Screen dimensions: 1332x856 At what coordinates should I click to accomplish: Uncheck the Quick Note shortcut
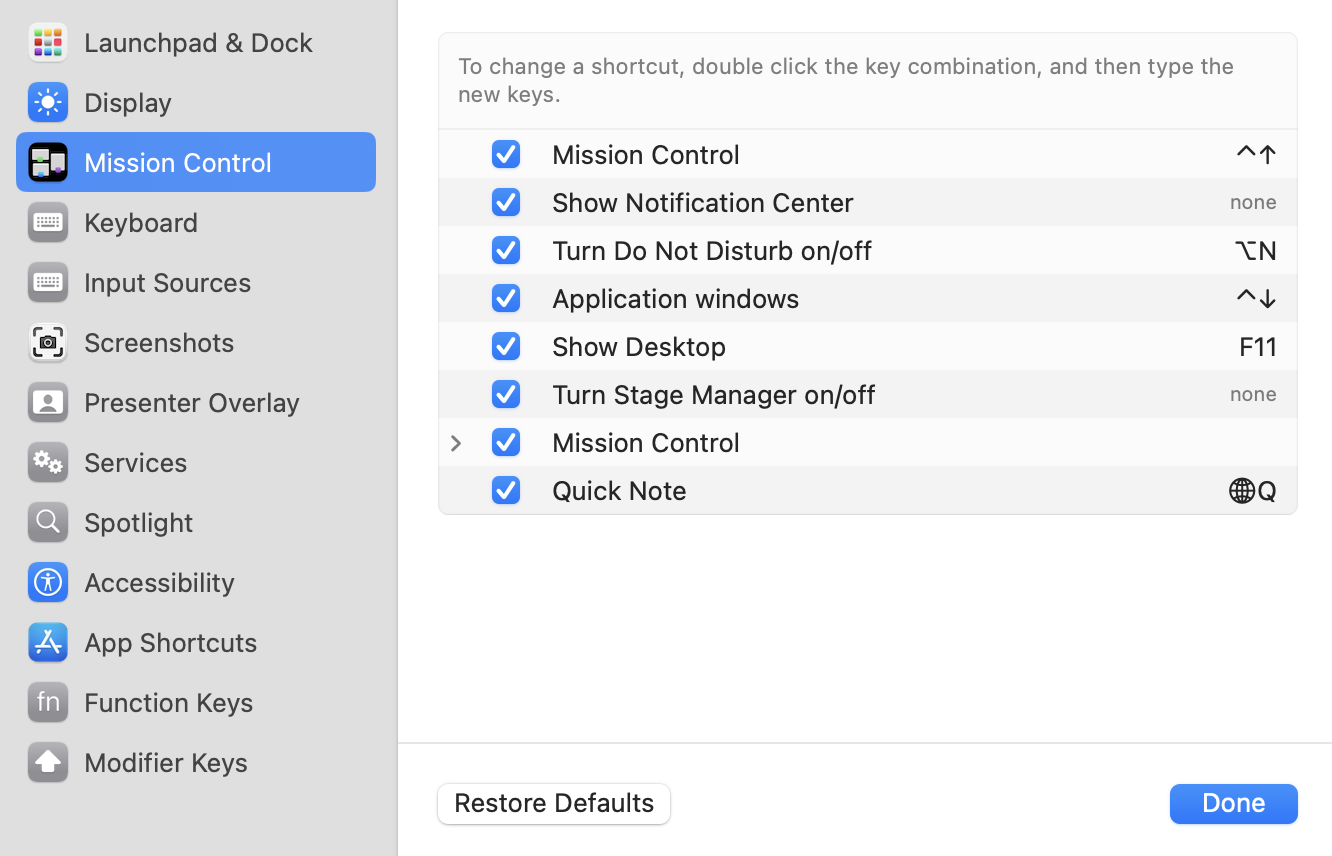506,490
